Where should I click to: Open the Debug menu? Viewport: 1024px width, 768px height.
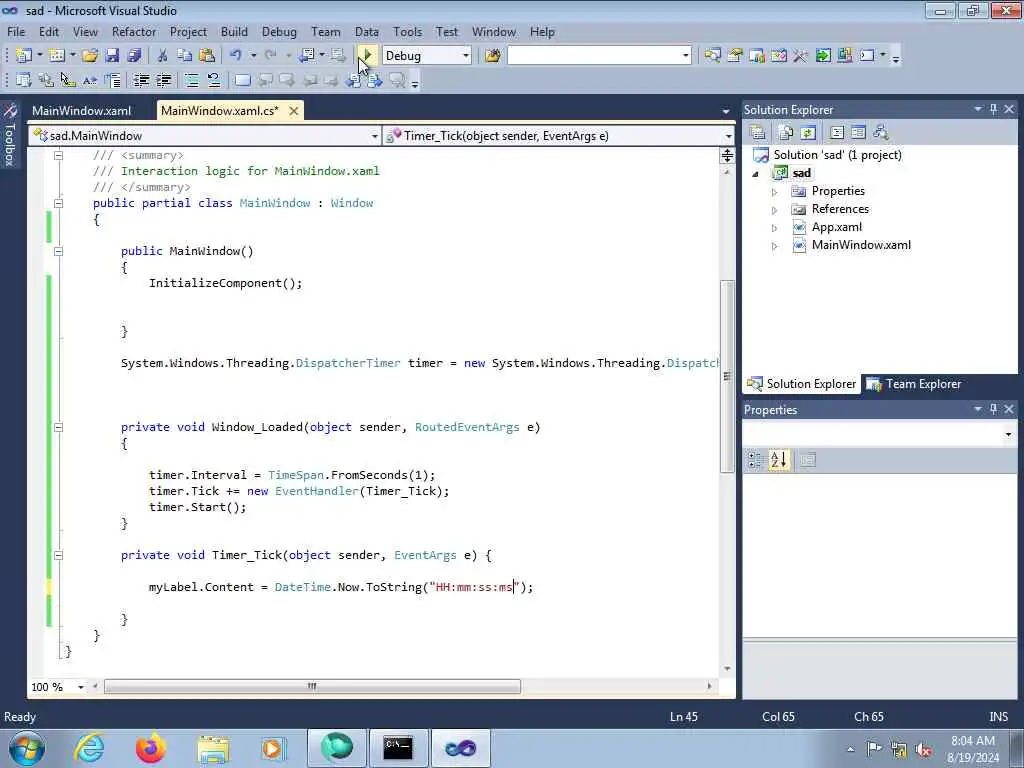point(279,31)
